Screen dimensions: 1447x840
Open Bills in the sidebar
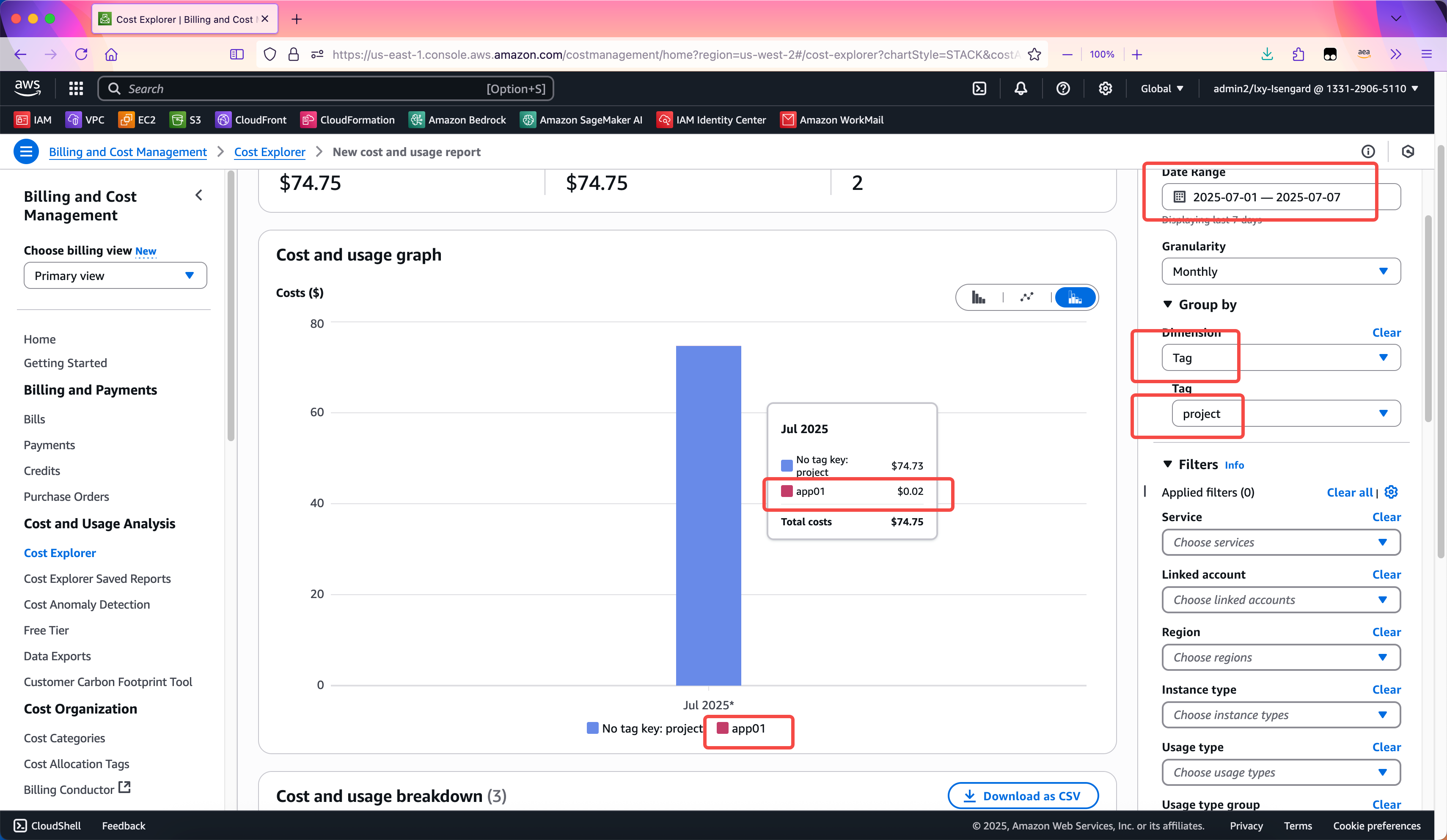34,419
